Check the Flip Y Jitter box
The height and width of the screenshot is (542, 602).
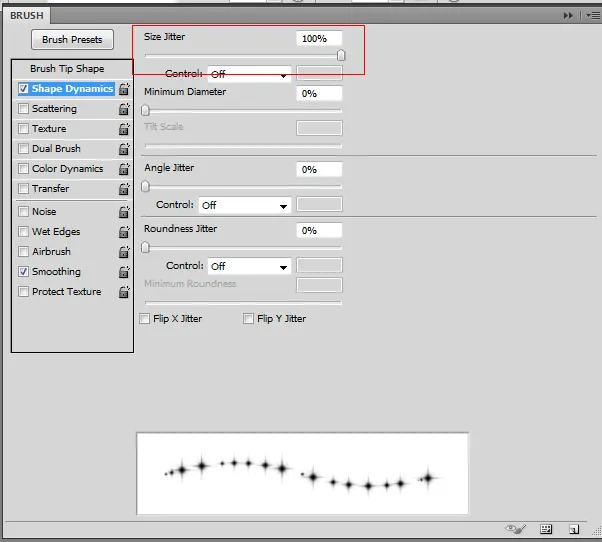click(248, 319)
